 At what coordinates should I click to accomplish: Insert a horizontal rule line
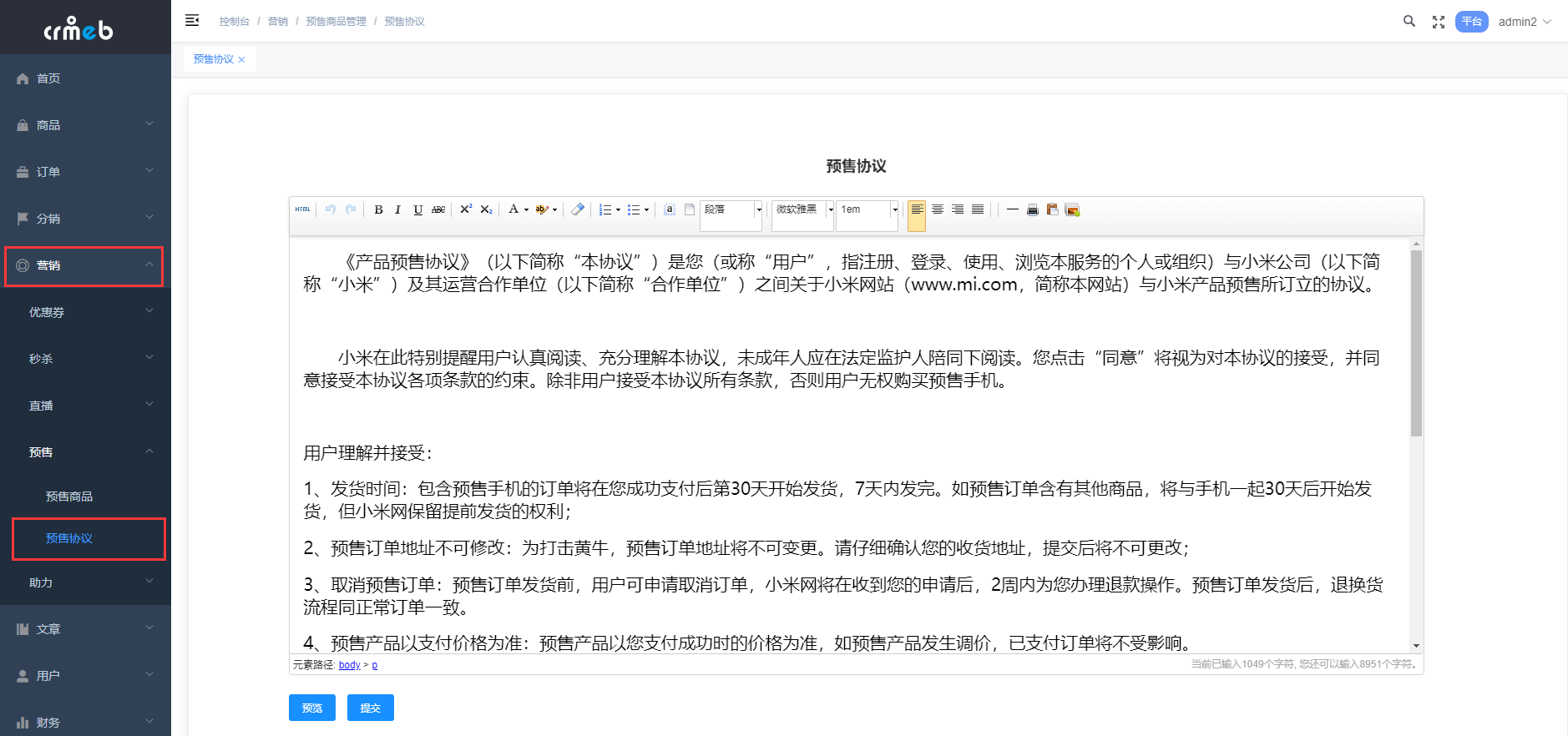coord(1013,209)
